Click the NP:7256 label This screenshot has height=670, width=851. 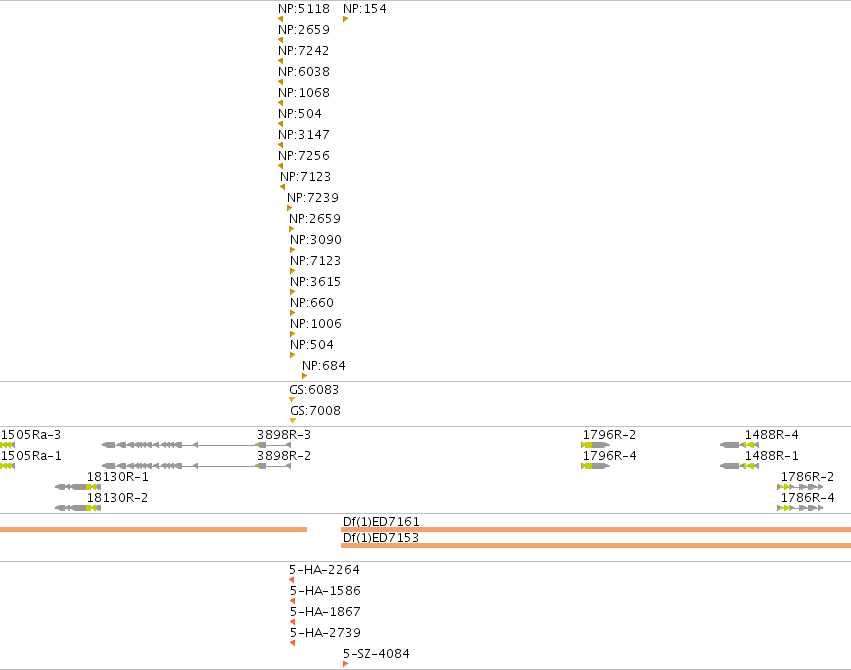point(304,156)
